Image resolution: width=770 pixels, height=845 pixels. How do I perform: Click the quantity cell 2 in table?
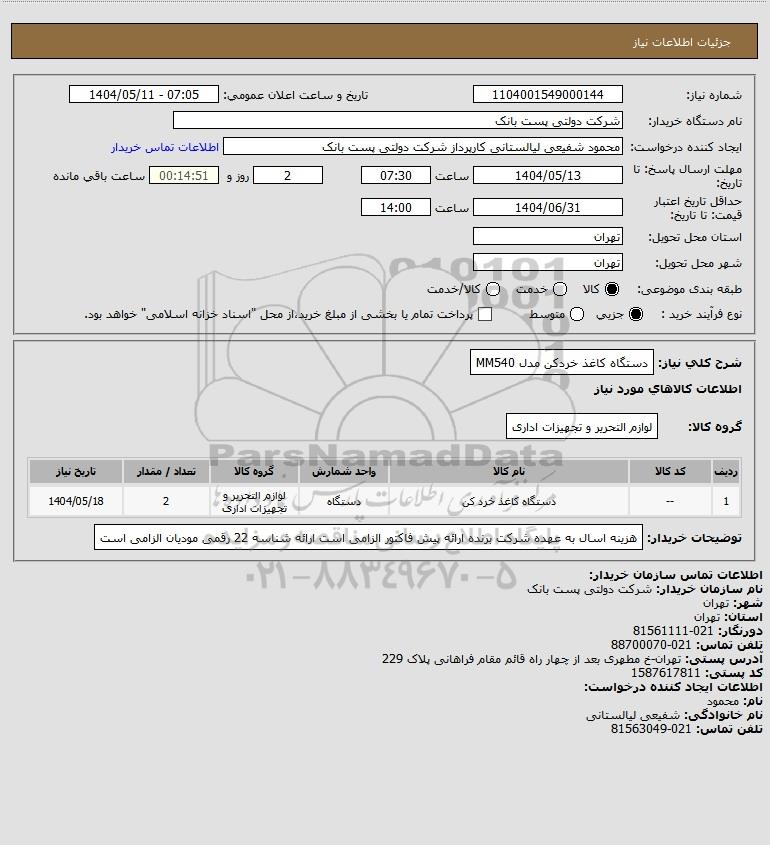pos(166,501)
